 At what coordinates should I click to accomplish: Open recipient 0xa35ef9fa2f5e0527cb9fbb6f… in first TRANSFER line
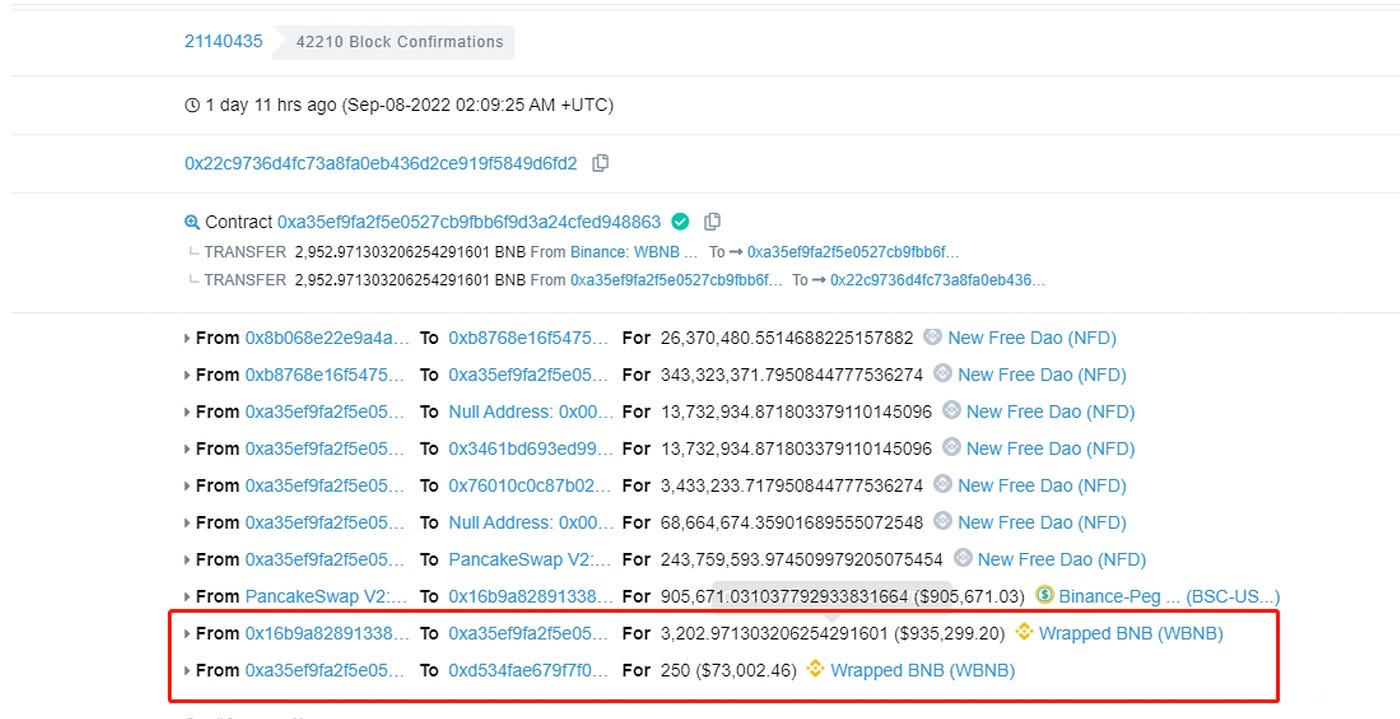853,252
